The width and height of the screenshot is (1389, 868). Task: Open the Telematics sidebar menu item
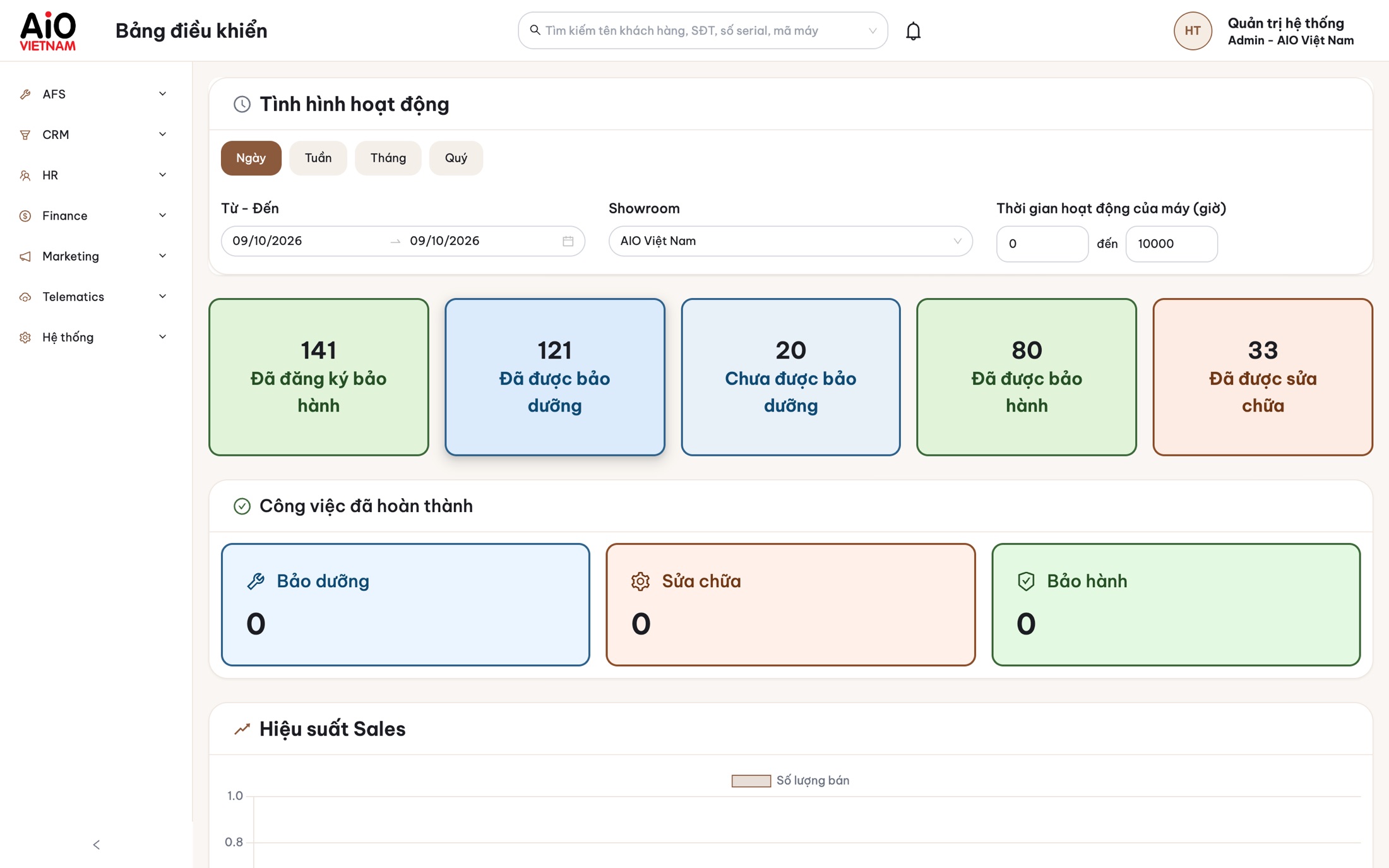point(95,297)
